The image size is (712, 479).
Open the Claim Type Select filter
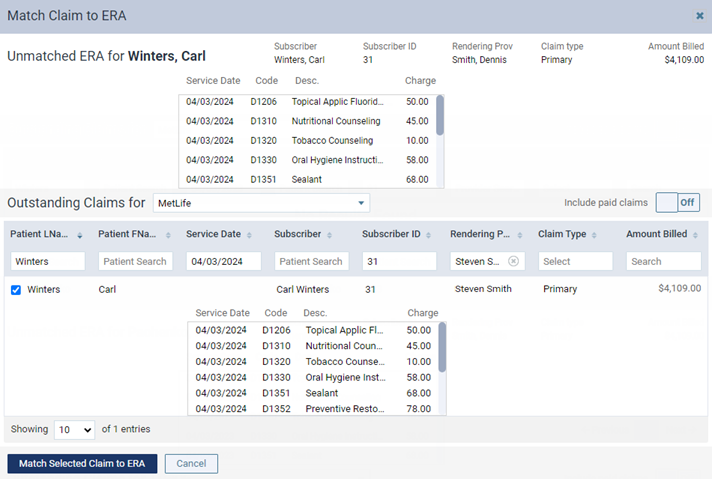[575, 261]
